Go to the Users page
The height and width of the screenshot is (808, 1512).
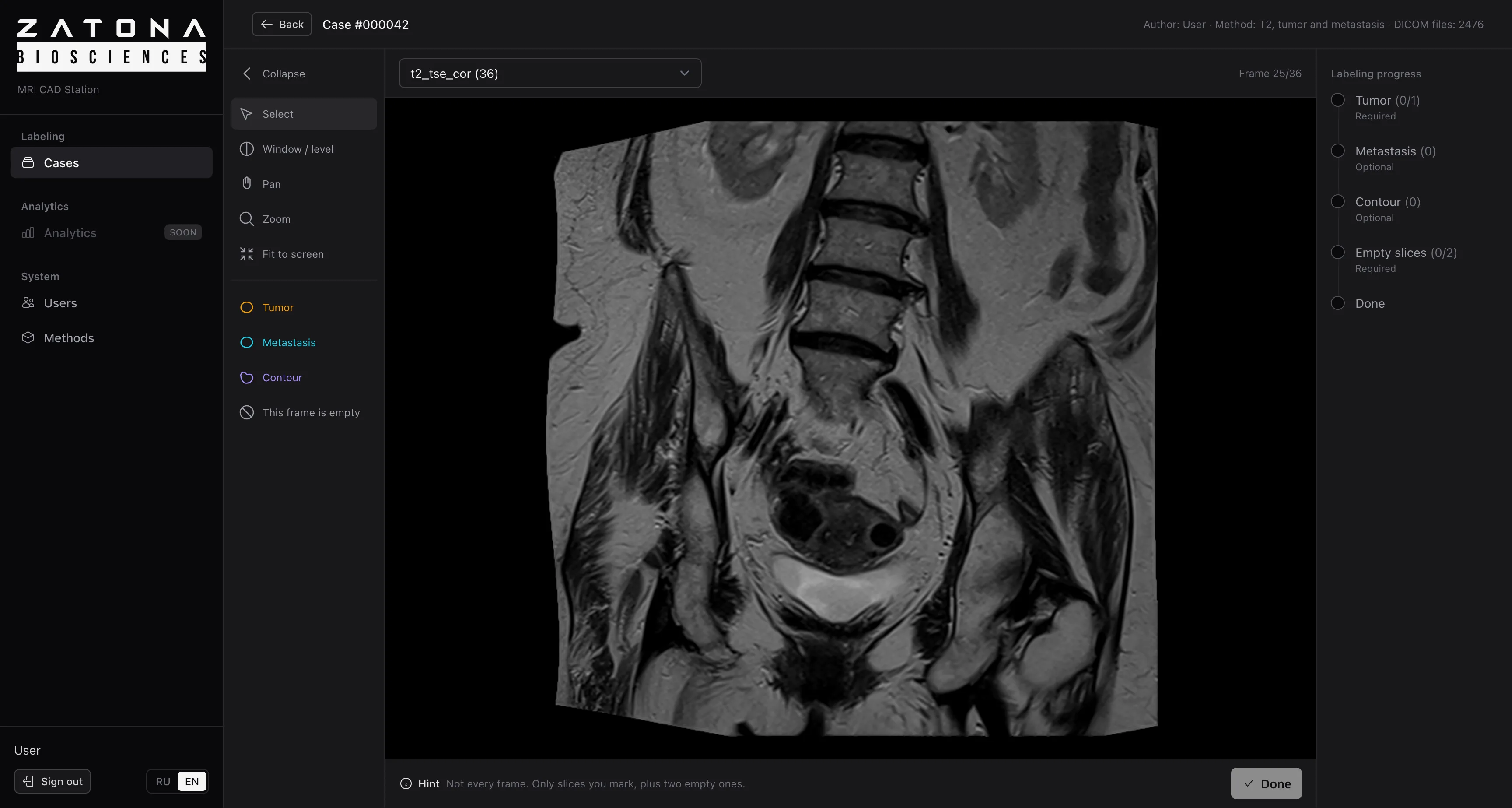[112, 303]
